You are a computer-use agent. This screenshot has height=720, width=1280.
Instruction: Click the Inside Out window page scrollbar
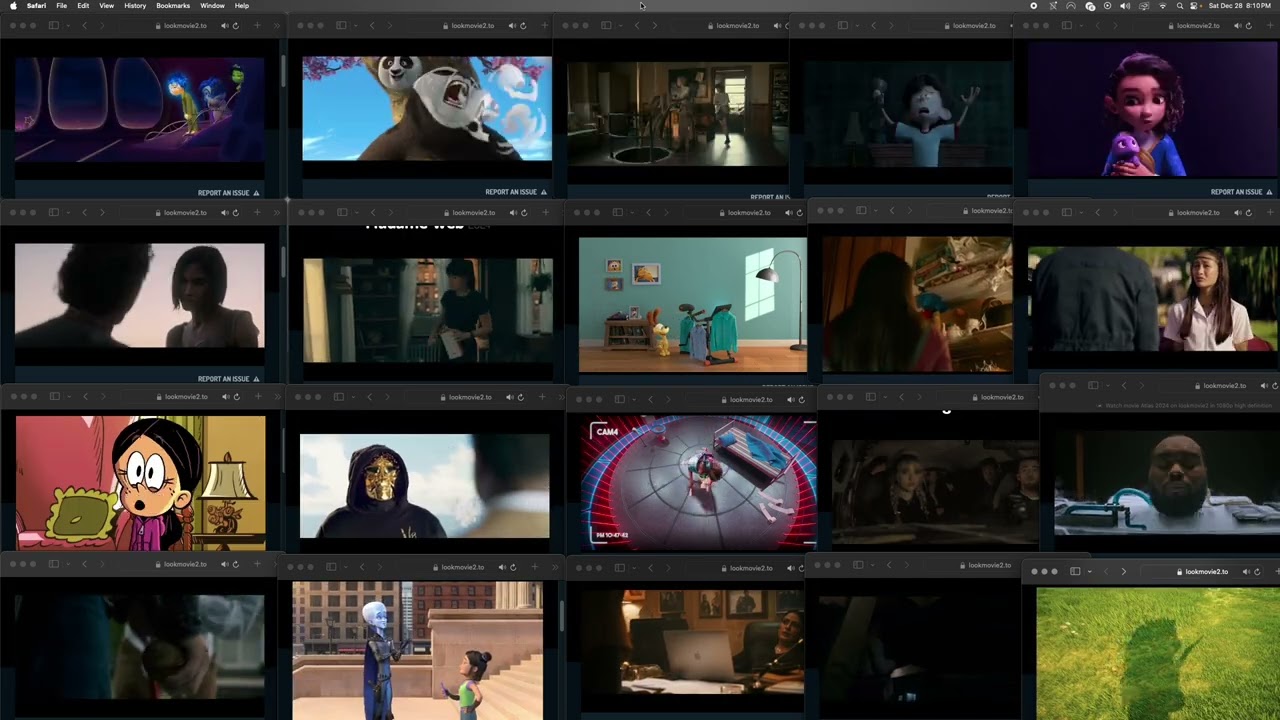pos(284,70)
